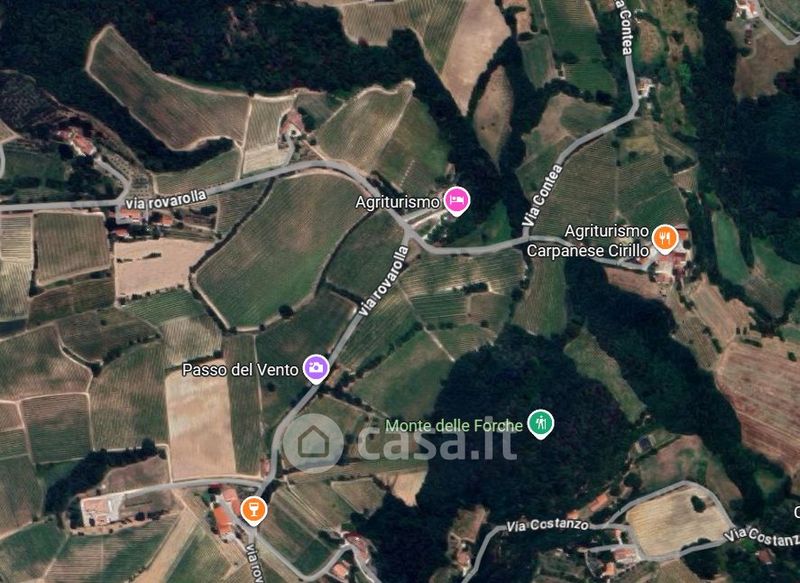Image resolution: width=800 pixels, height=583 pixels.
Task: Select the purple camera pin
Action: (316, 368)
